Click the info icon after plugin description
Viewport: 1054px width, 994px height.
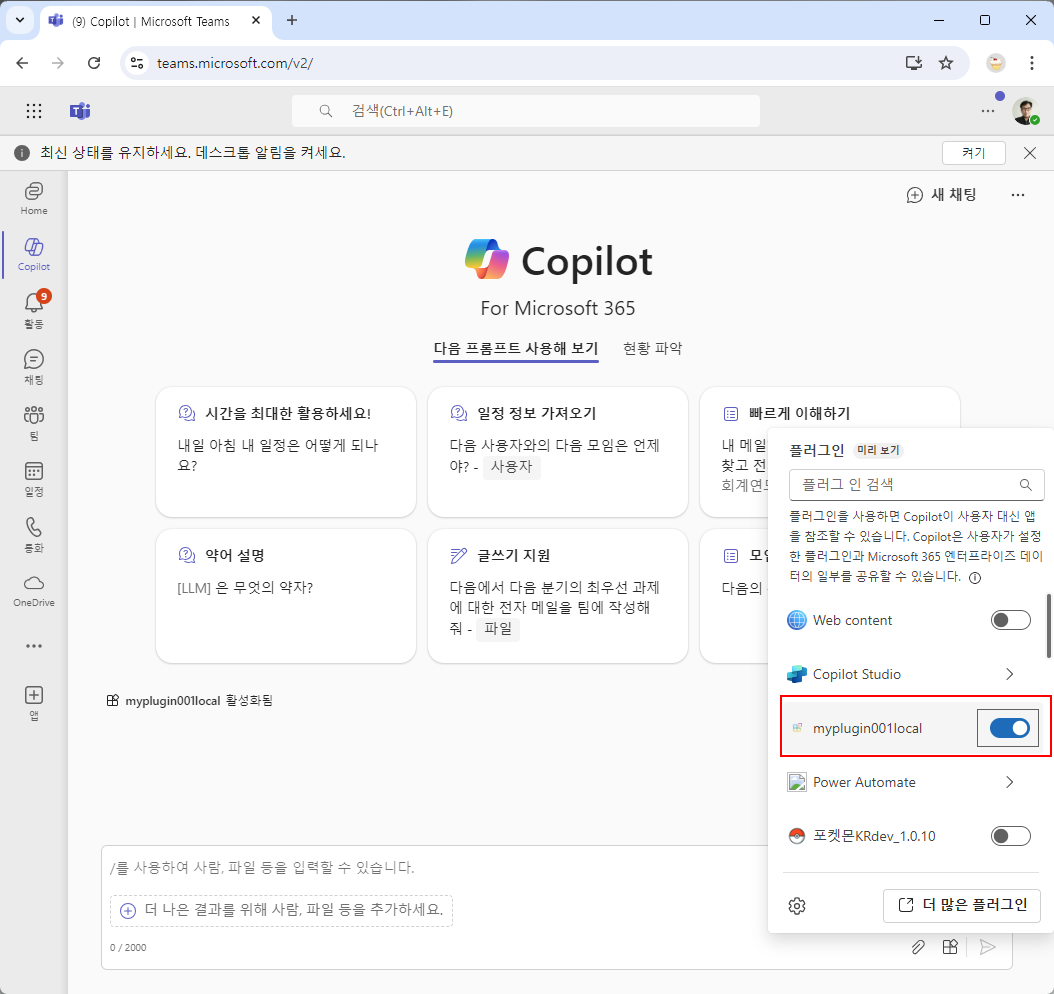[975, 577]
